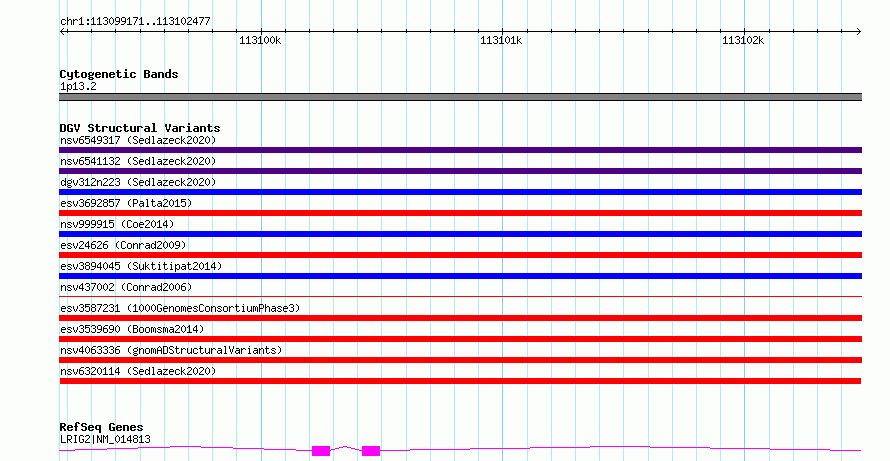Click the esv3692857 (Palta2015) label
This screenshot has width=890, height=461.
click(126, 203)
